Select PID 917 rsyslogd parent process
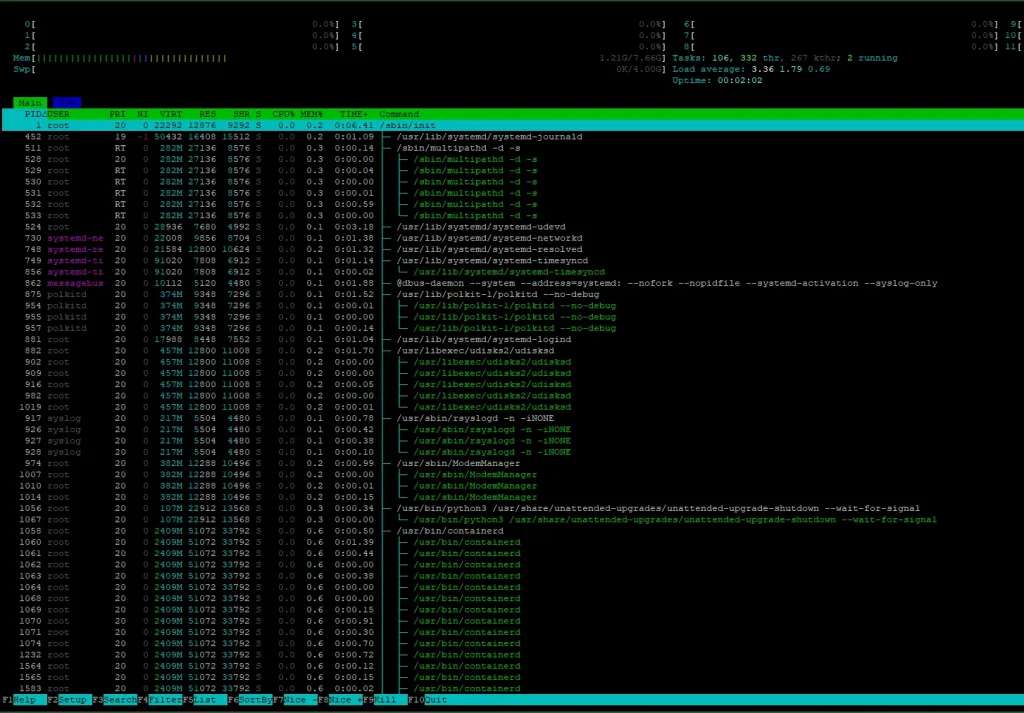 click(512, 419)
